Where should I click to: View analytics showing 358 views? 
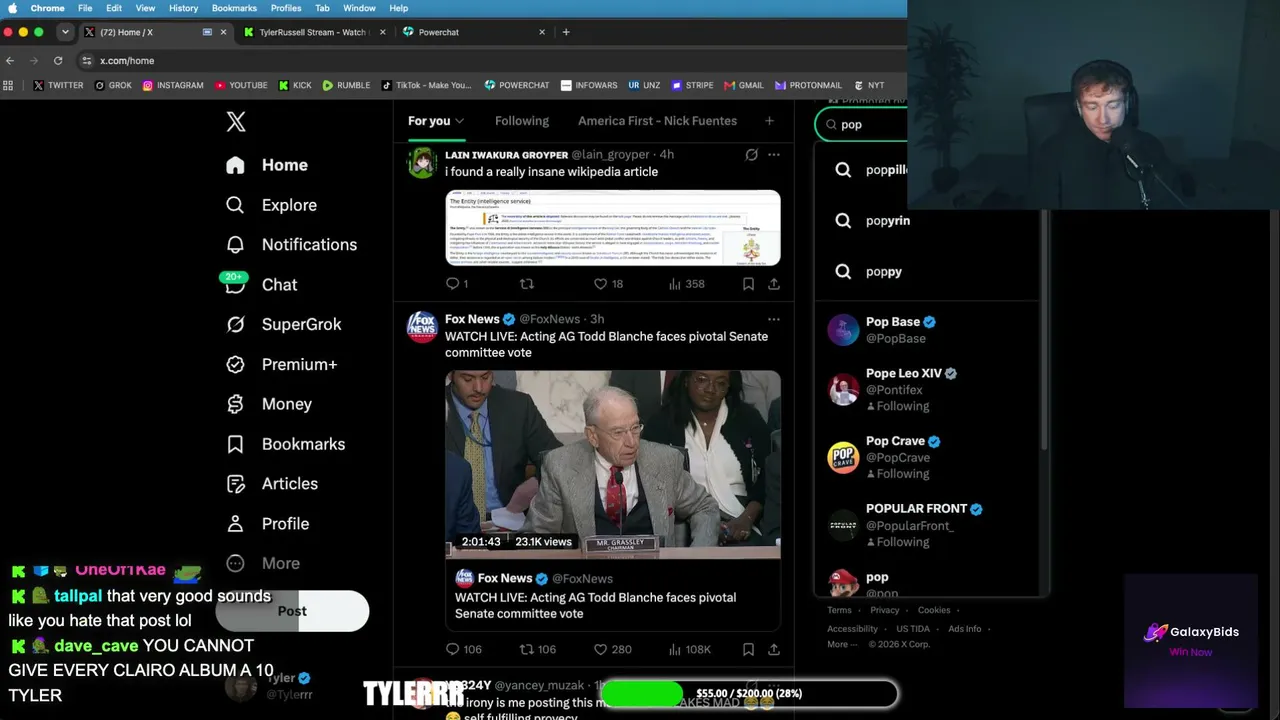pos(686,284)
